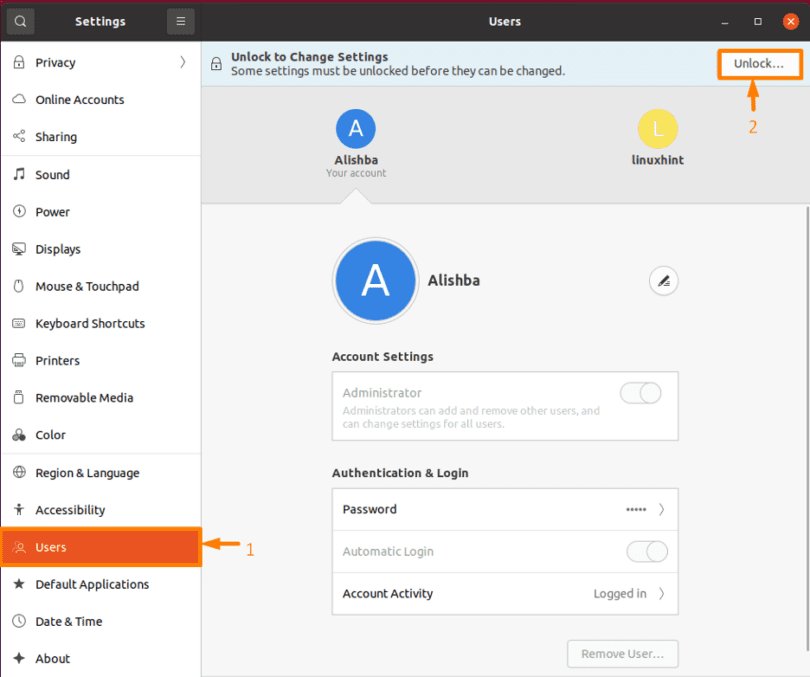This screenshot has width=810, height=677.
Task: Select the Alishba avatar thumbnail
Action: pos(356,128)
